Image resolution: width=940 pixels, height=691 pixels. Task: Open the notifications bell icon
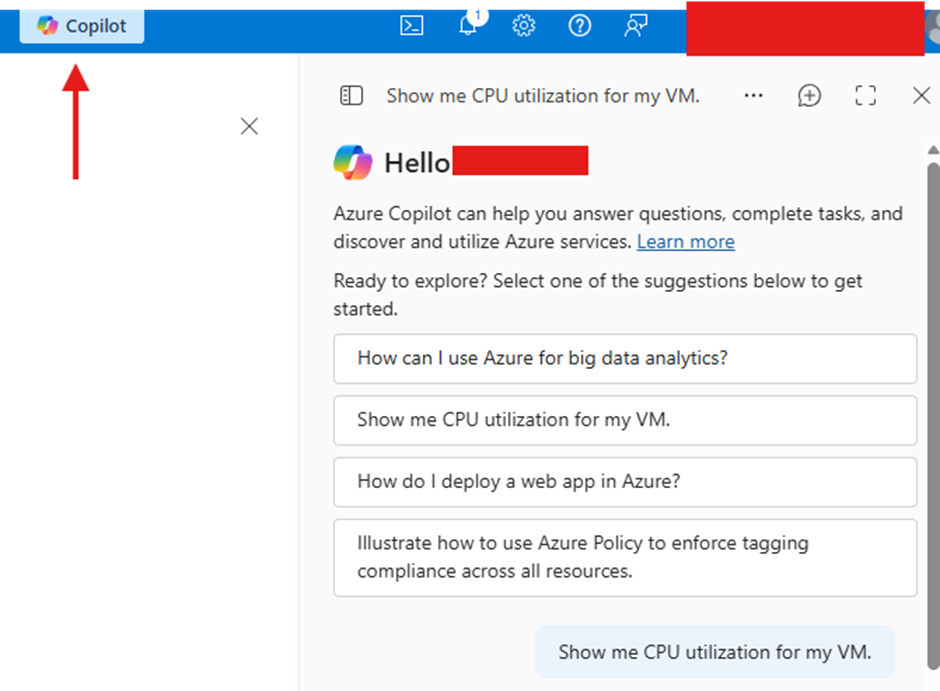coord(468,26)
